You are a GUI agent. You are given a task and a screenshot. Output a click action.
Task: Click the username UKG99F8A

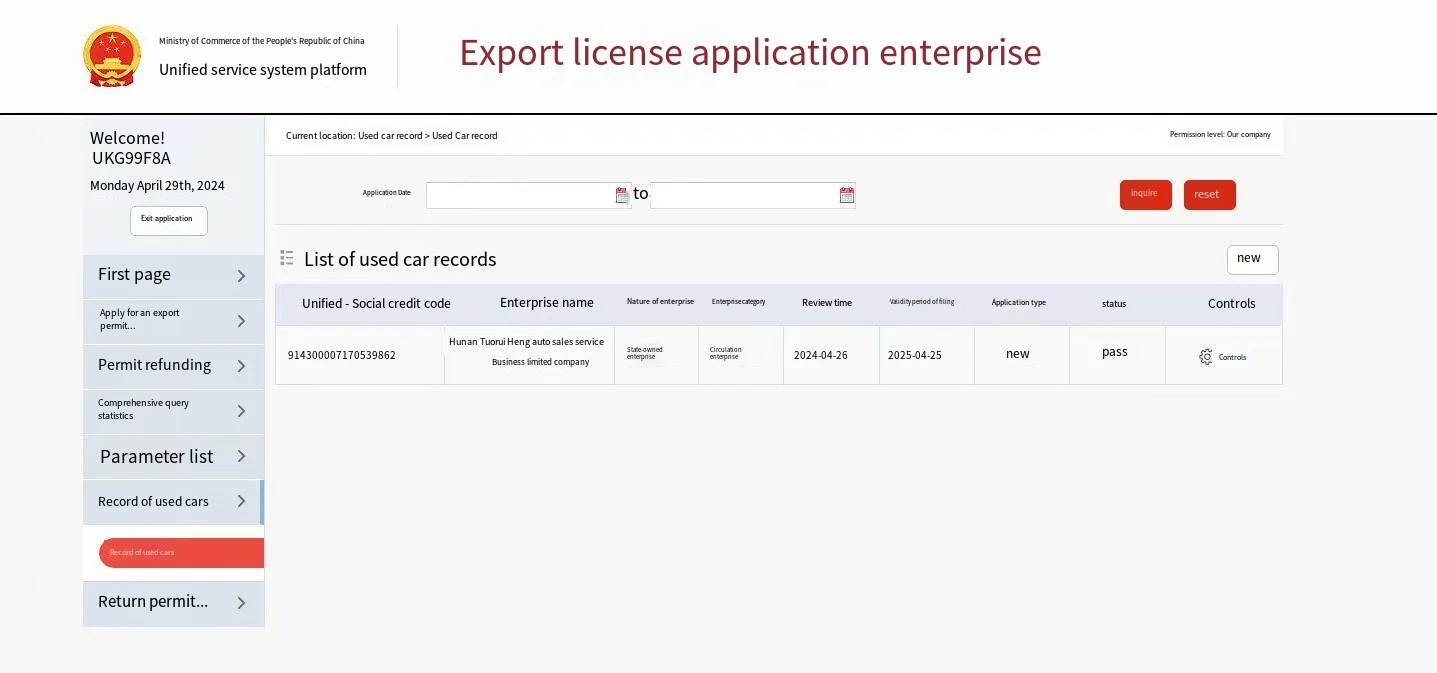pos(131,158)
